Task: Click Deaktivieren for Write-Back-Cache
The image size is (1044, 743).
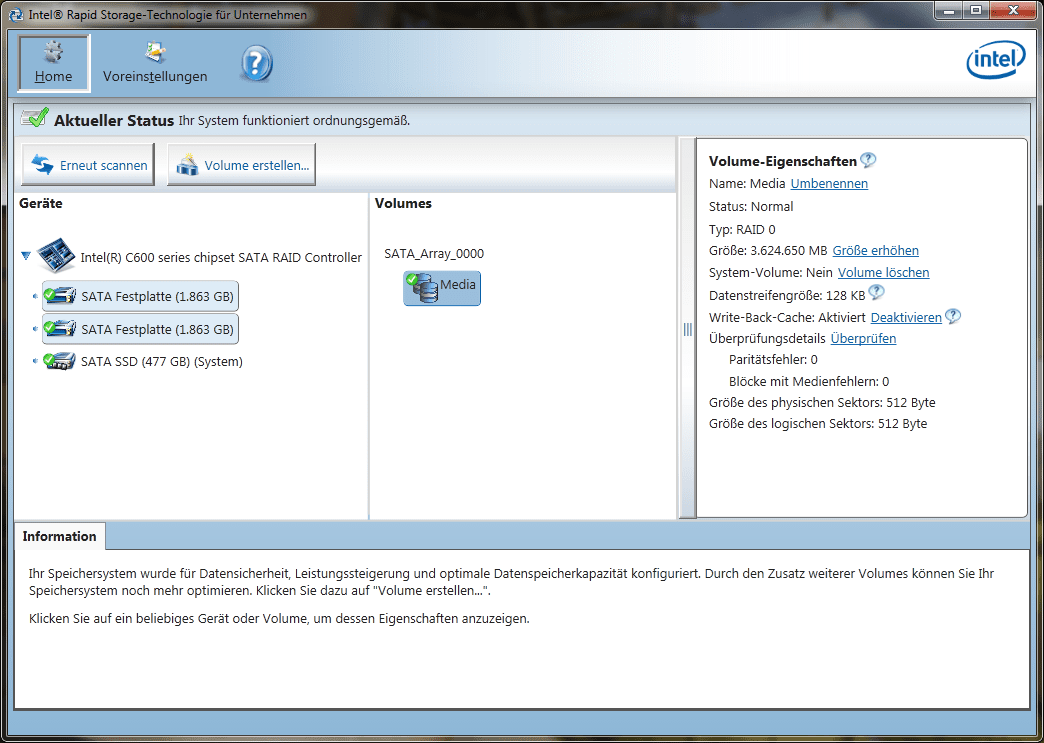Action: [x=906, y=318]
